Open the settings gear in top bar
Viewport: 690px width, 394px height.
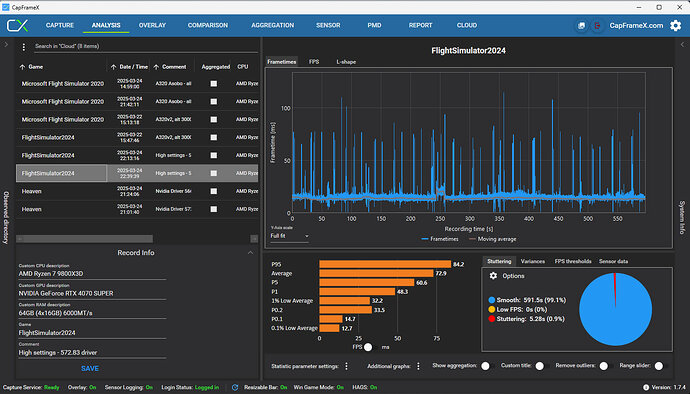pos(675,26)
